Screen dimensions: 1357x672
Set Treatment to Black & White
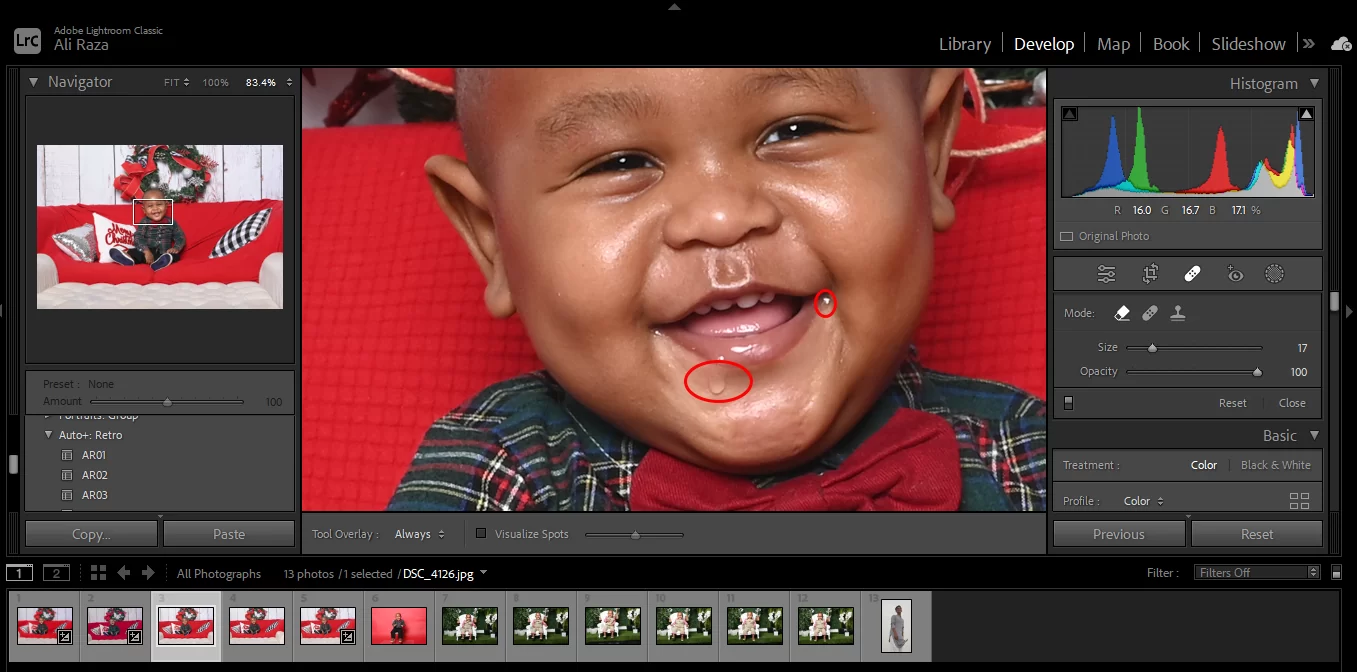click(1276, 465)
